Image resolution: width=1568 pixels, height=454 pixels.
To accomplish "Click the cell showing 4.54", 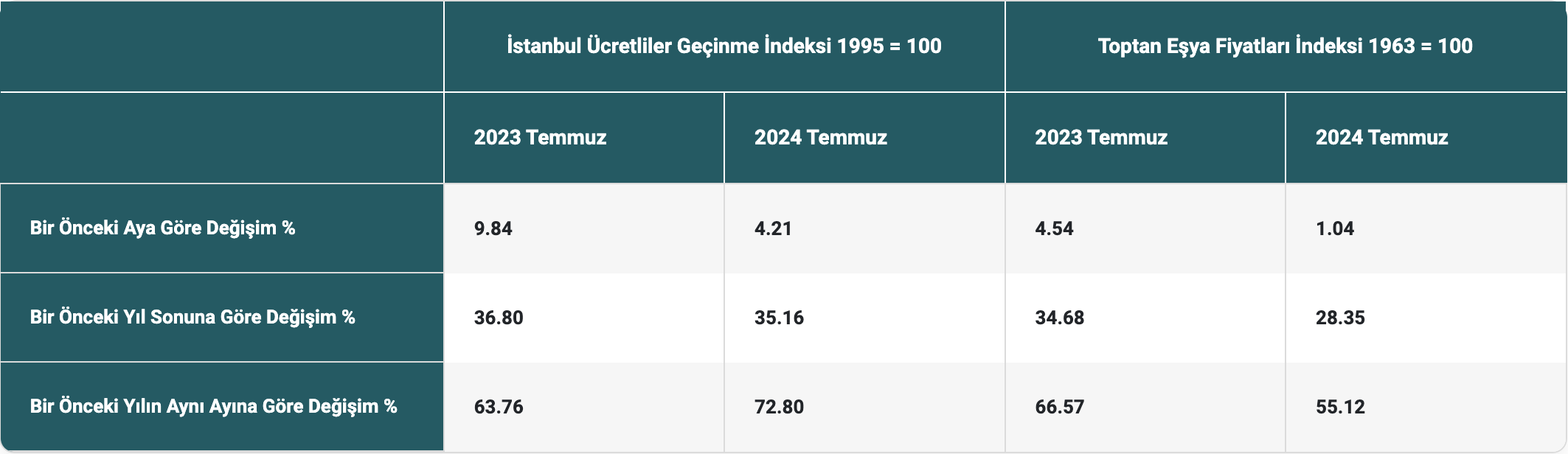I will 1054,228.
